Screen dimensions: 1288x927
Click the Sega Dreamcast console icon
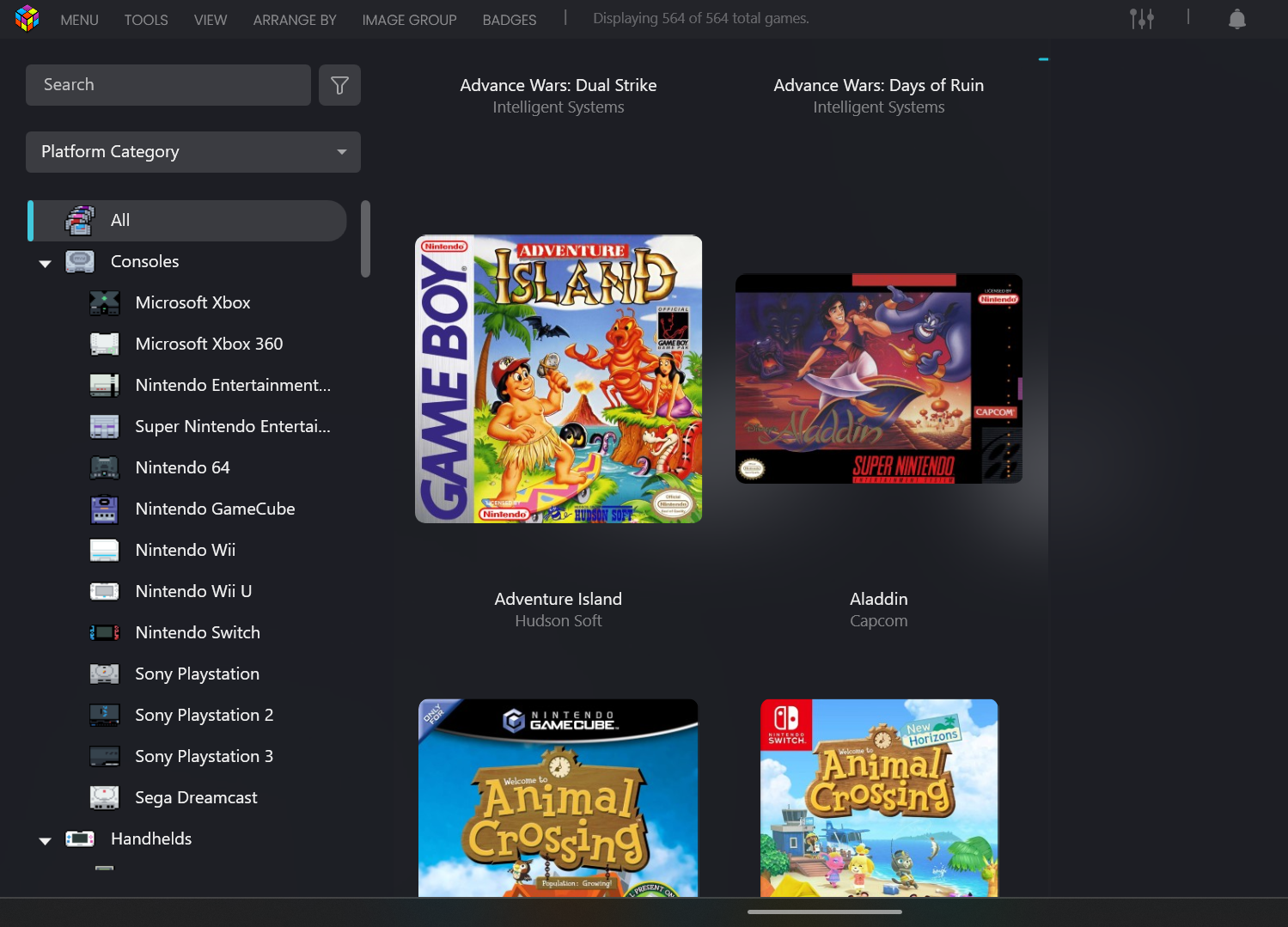(x=105, y=797)
